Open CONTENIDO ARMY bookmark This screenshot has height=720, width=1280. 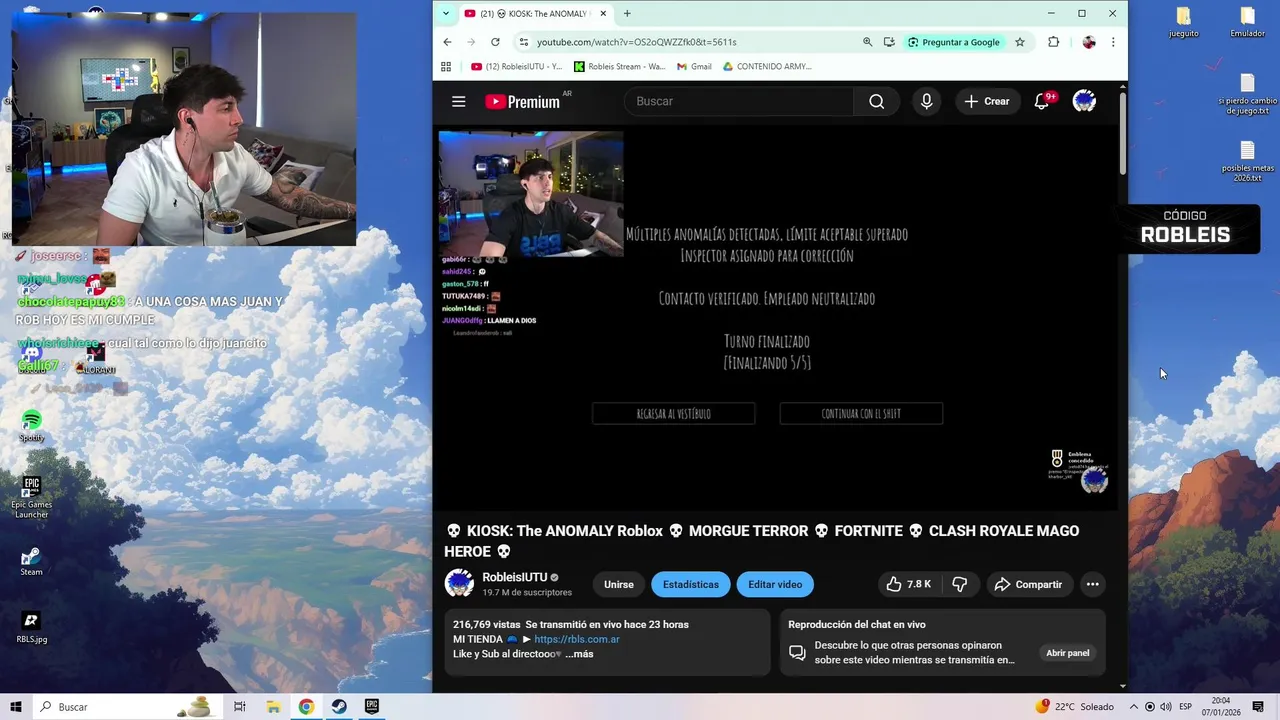tap(766, 66)
